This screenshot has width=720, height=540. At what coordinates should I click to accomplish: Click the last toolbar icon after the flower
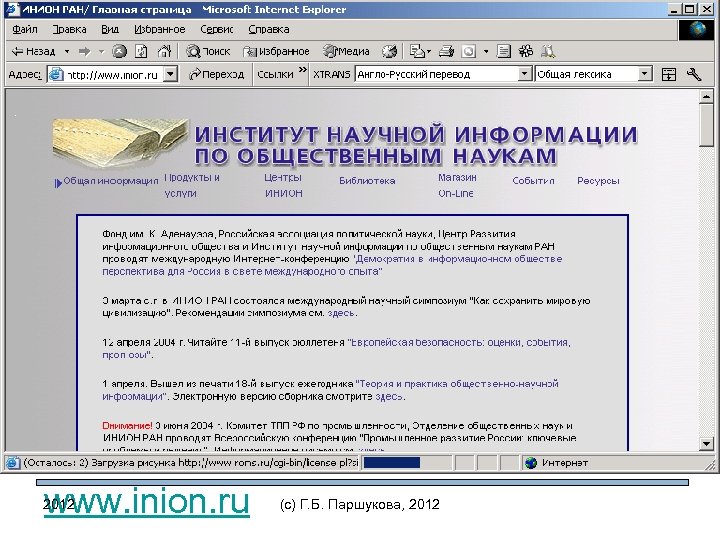click(x=548, y=51)
